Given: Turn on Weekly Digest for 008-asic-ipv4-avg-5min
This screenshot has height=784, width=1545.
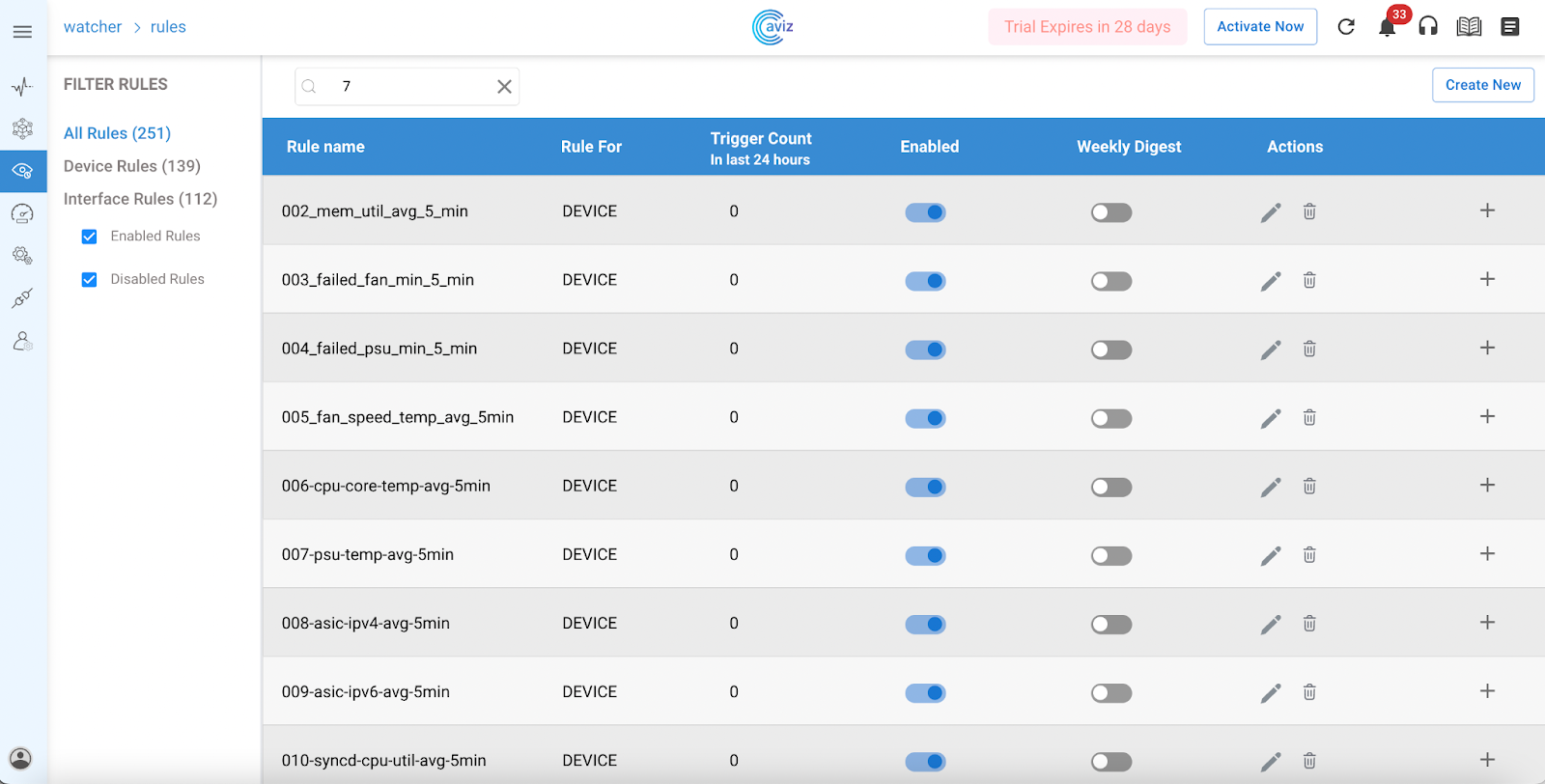Looking at the screenshot, I should click(1111, 625).
